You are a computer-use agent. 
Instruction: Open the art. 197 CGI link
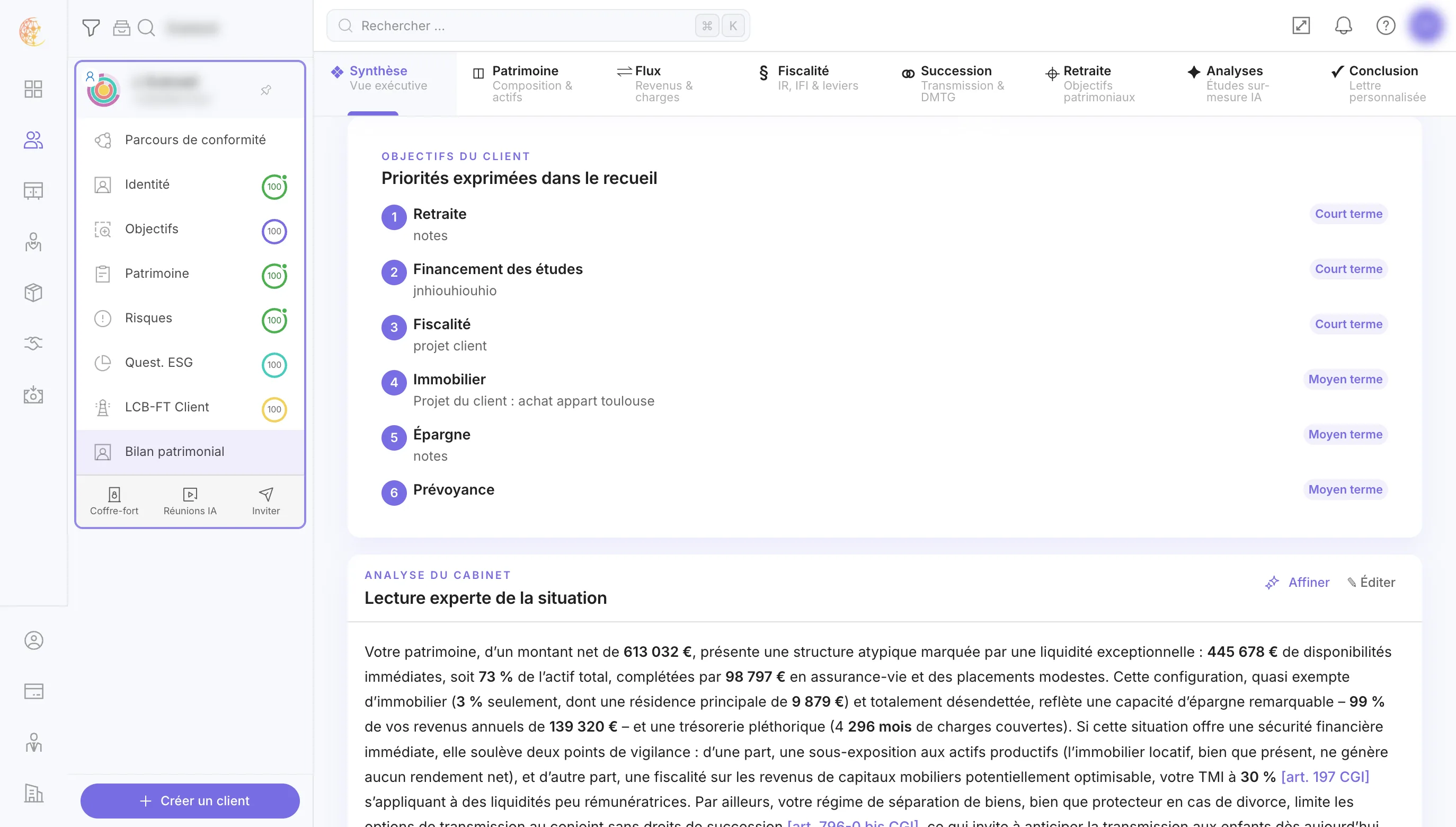point(1325,777)
